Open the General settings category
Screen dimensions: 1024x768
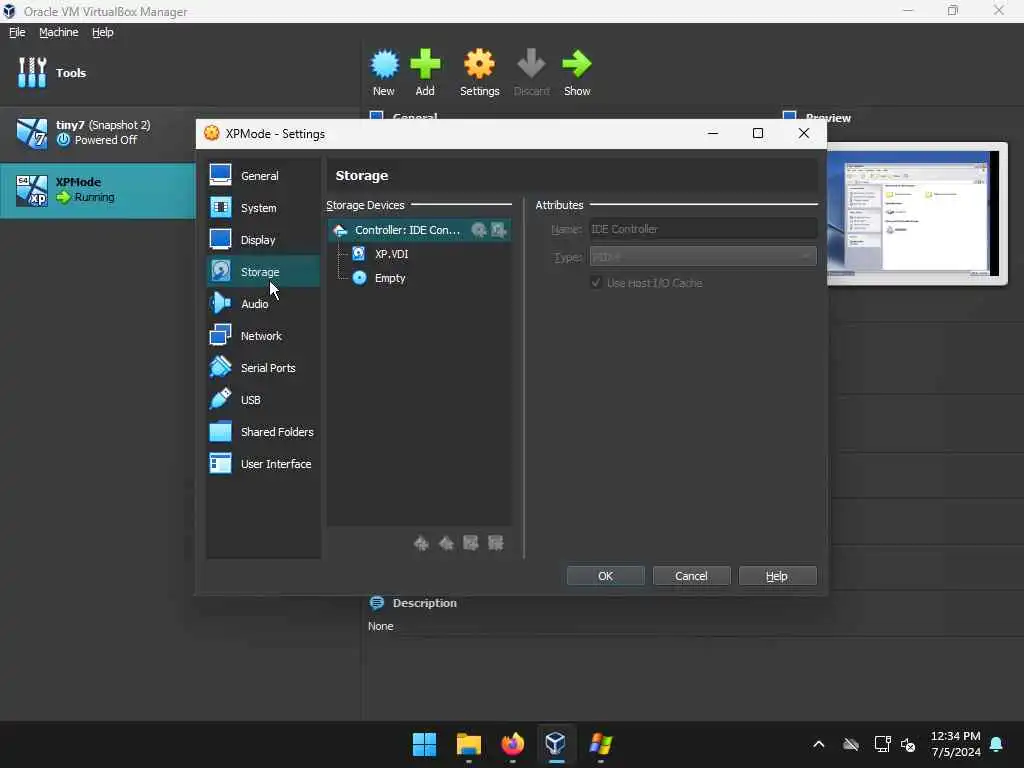(263, 176)
